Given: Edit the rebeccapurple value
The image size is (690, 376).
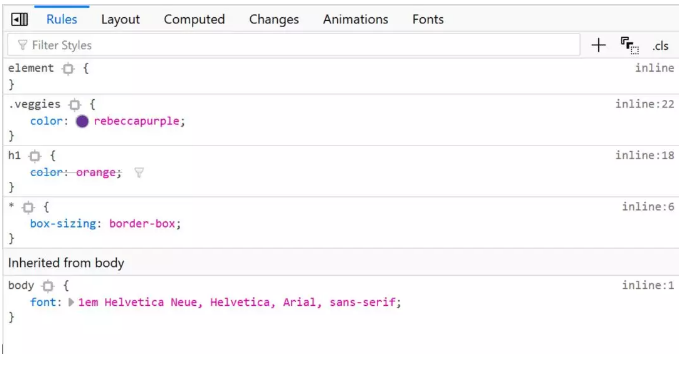Looking at the screenshot, I should pos(136,121).
